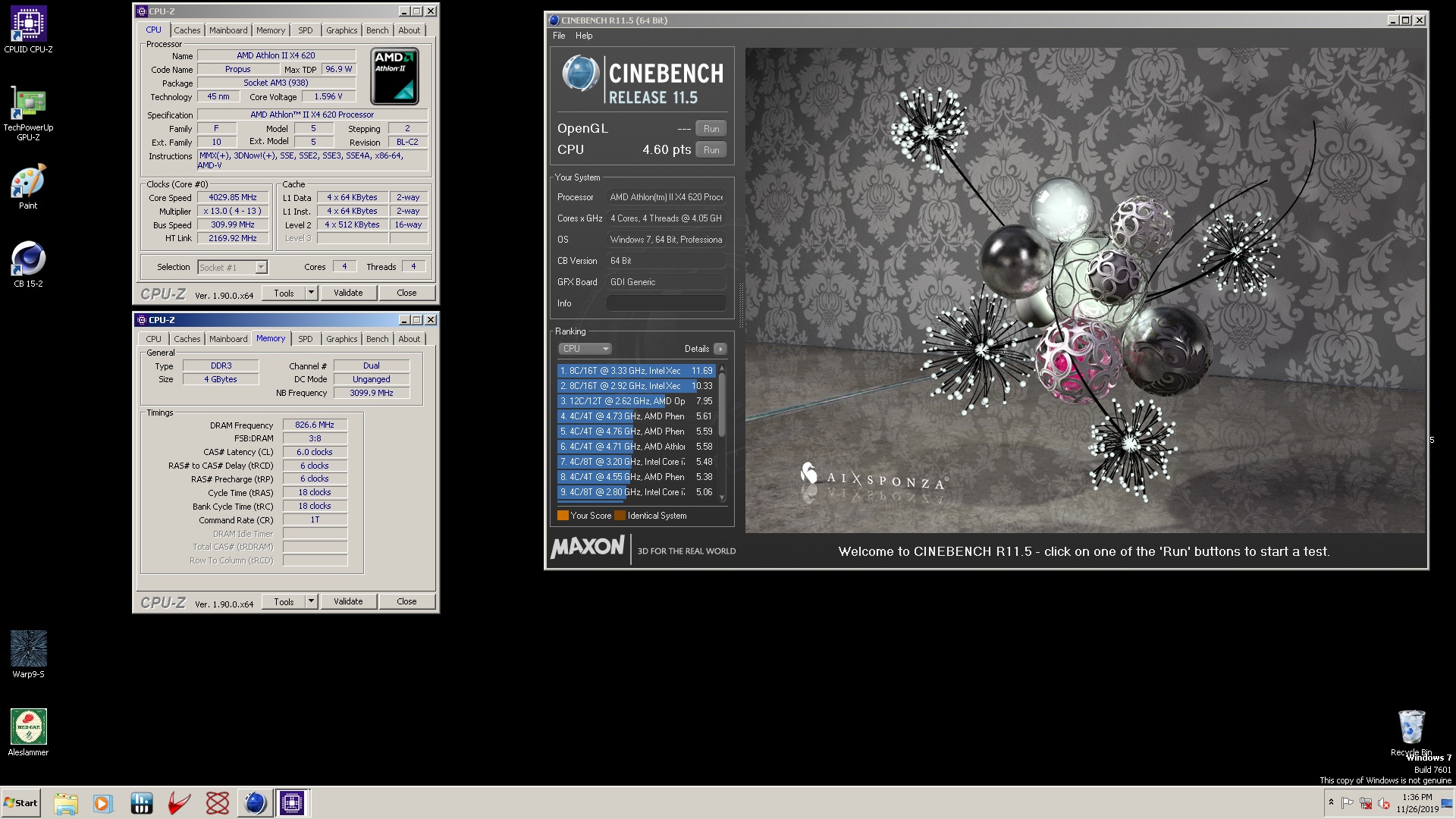Open the Action Center flag icon
This screenshot has width=1456, height=819.
tap(1348, 803)
